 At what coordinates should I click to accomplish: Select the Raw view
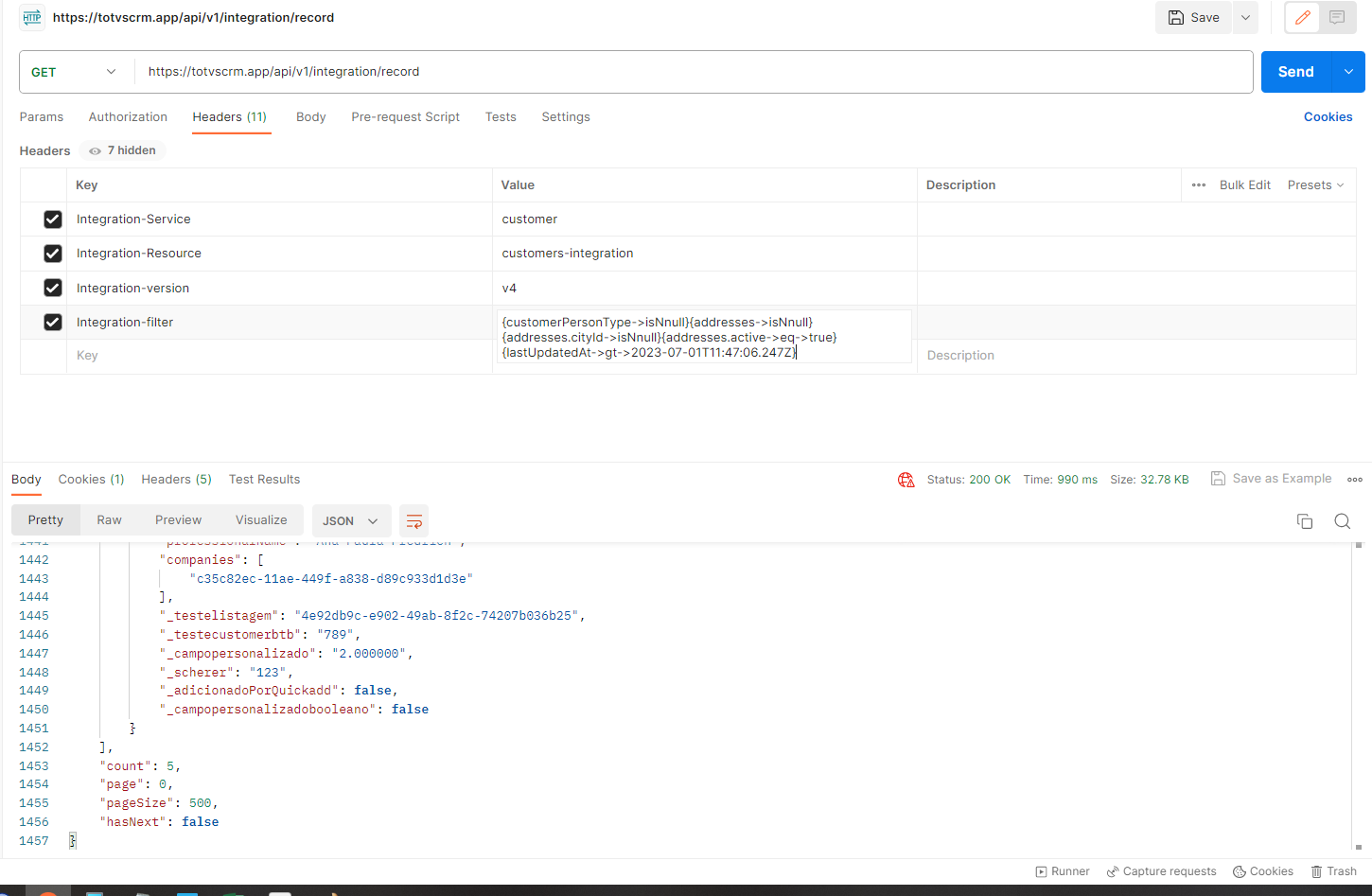(110, 520)
